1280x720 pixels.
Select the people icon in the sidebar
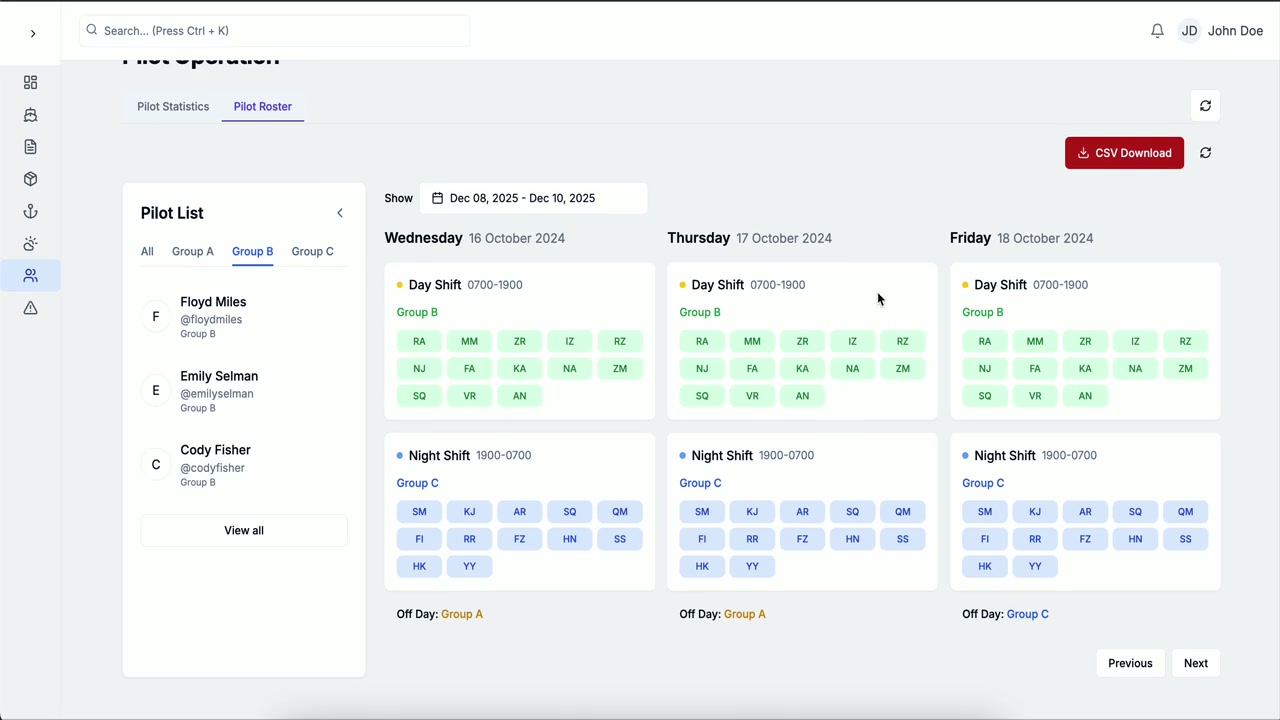coord(30,276)
